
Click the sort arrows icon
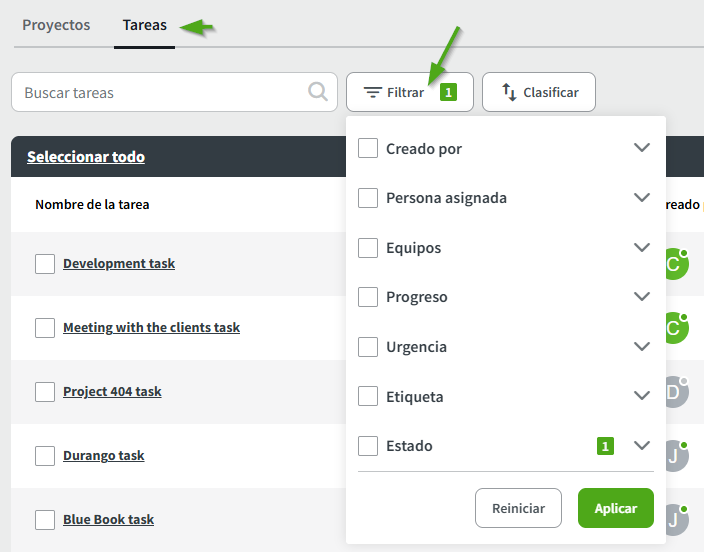tap(507, 92)
